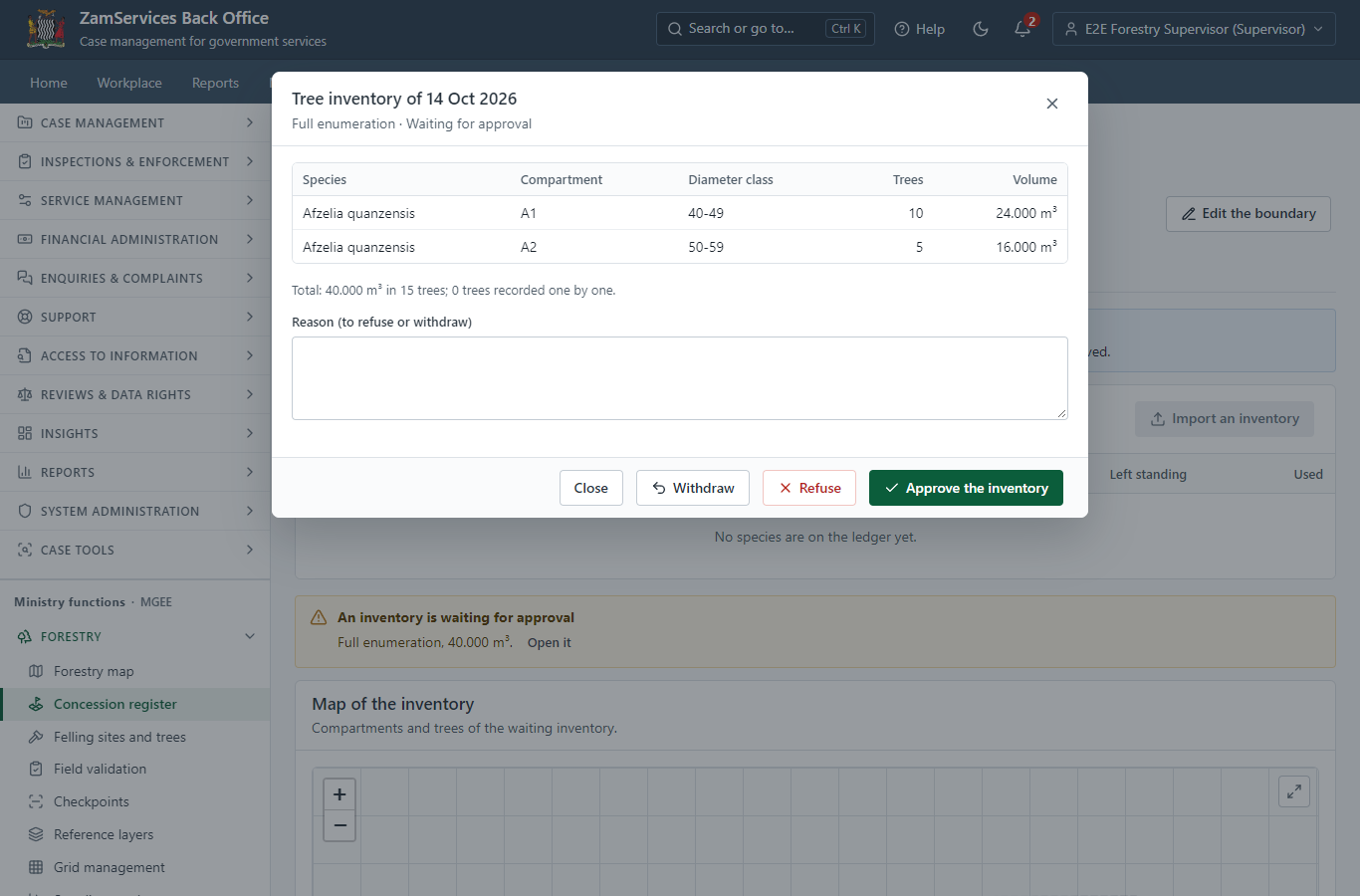Screen dimensions: 1360x896
Task: Expand Inspections & Enforcement section
Action: click(134, 161)
